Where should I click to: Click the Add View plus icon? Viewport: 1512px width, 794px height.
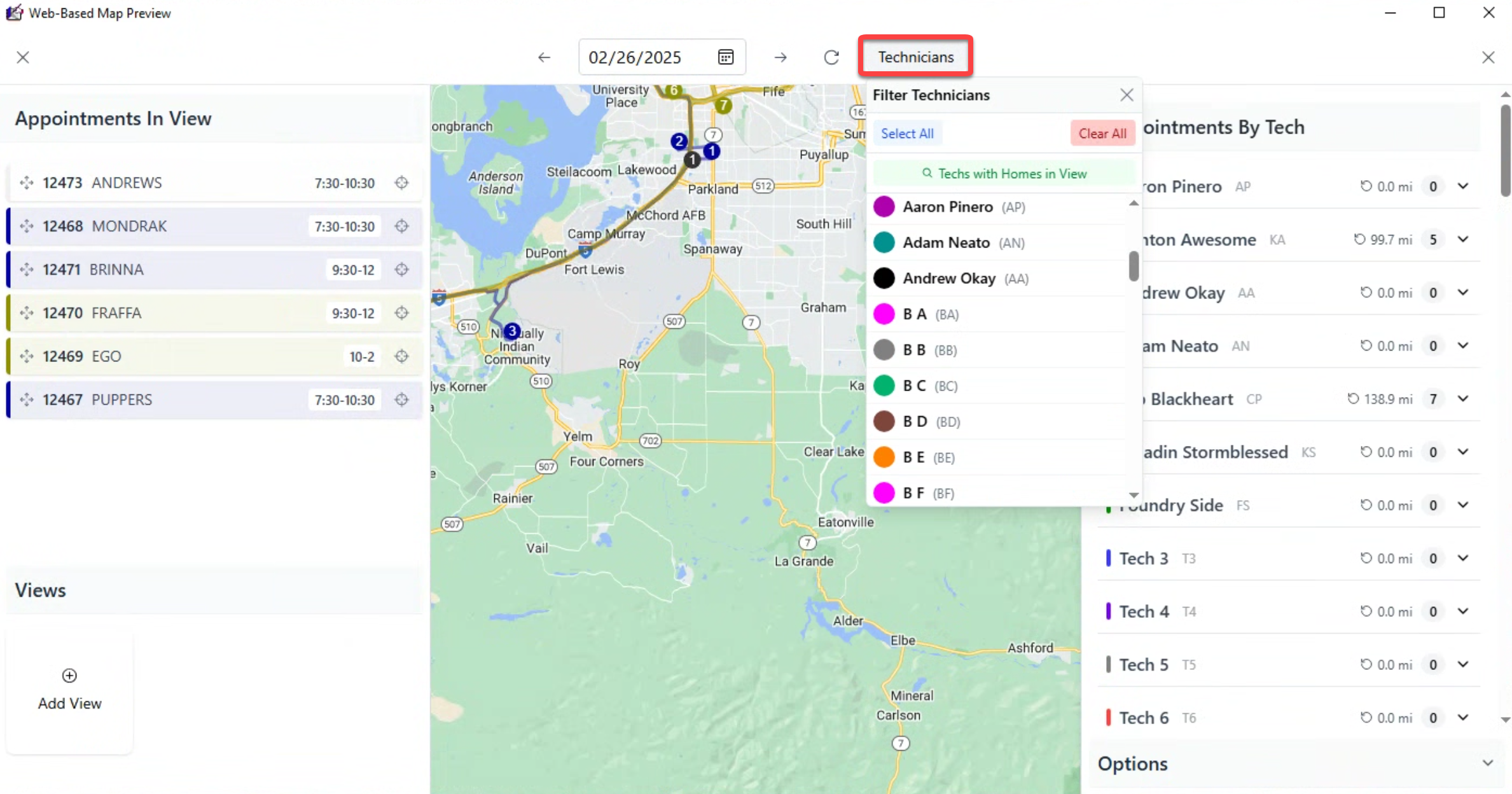tap(69, 676)
